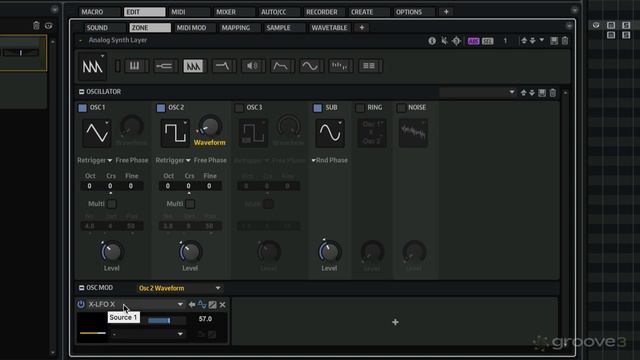Image resolution: width=640 pixels, height=360 pixels.
Task: Click the modulation depth slider bar
Action: pyautogui.click(x=166, y=320)
